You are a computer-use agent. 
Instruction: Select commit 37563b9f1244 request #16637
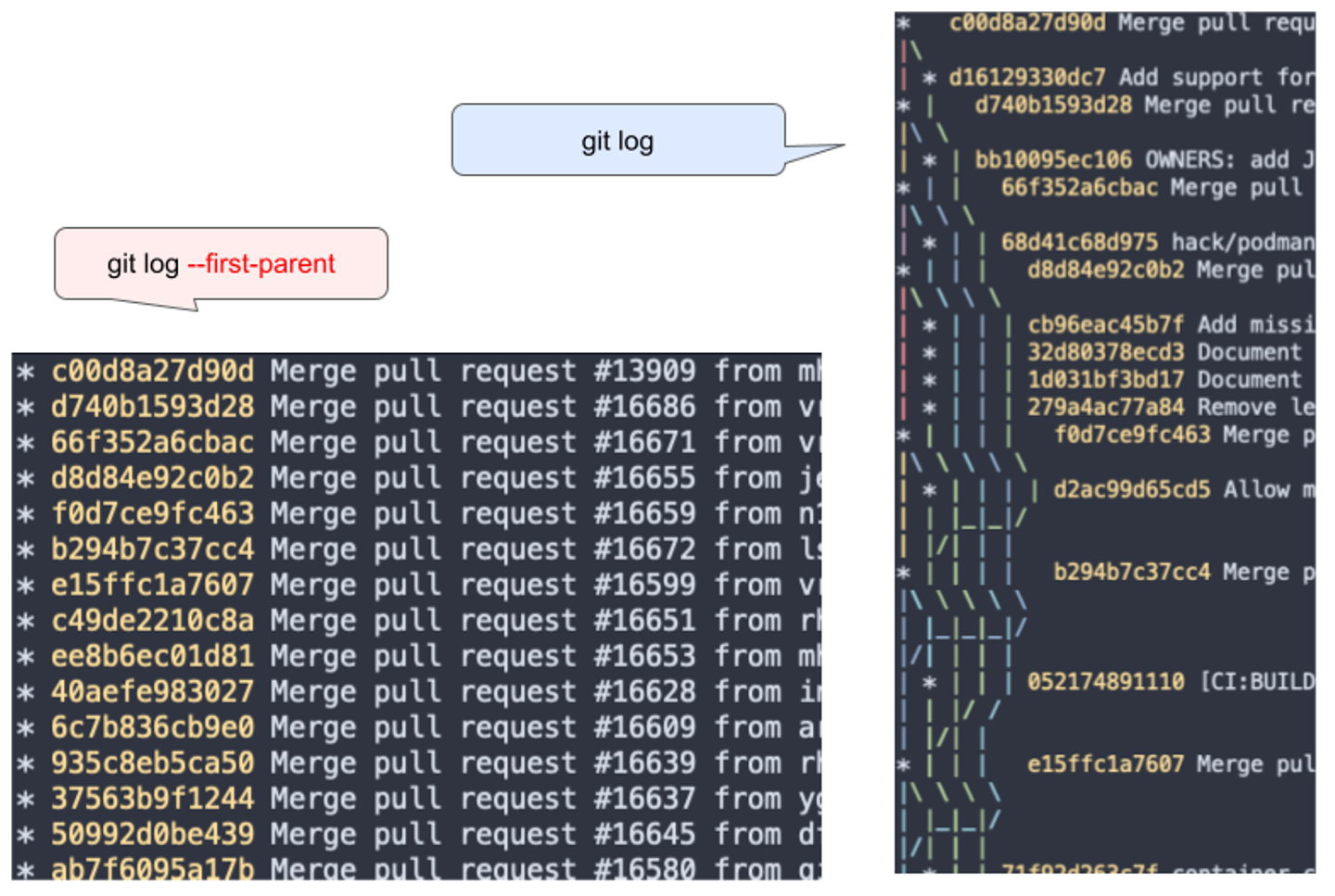(x=417, y=799)
